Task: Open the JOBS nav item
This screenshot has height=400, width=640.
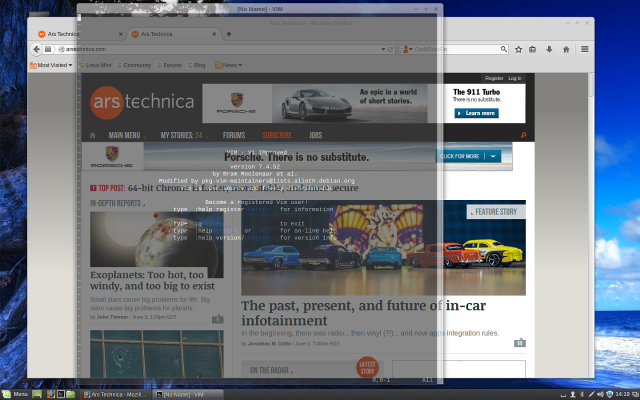Action: pos(316,135)
